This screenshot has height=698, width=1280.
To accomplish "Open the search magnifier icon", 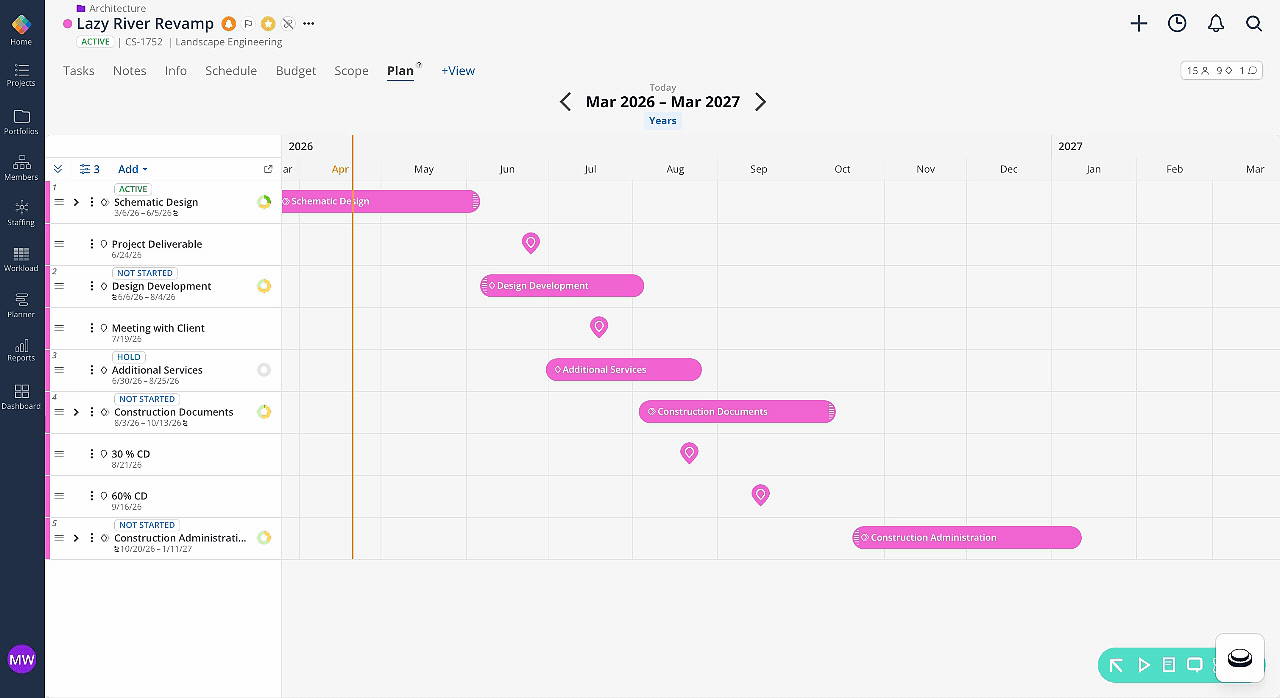I will point(1254,23).
